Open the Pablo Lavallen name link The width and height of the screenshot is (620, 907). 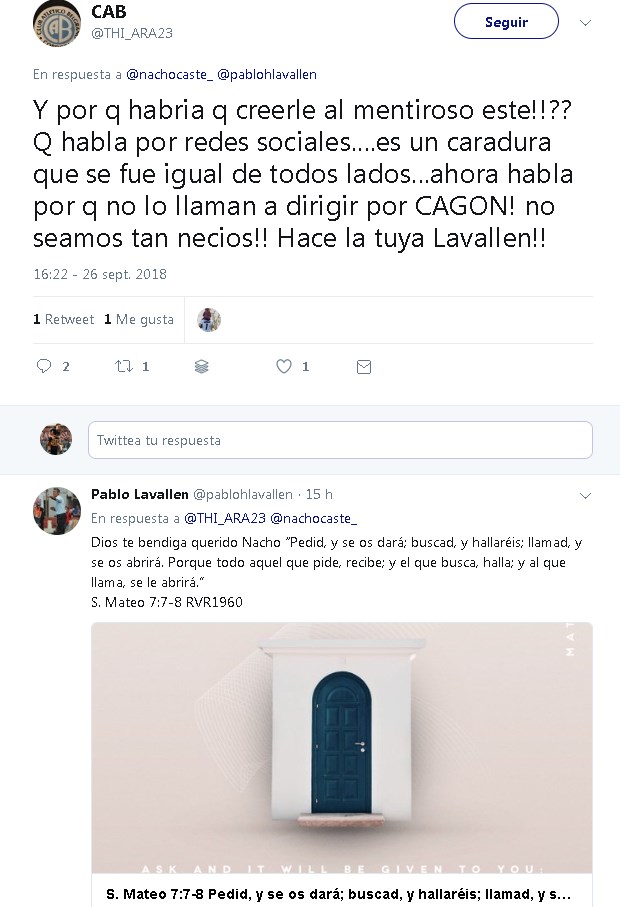click(x=139, y=495)
